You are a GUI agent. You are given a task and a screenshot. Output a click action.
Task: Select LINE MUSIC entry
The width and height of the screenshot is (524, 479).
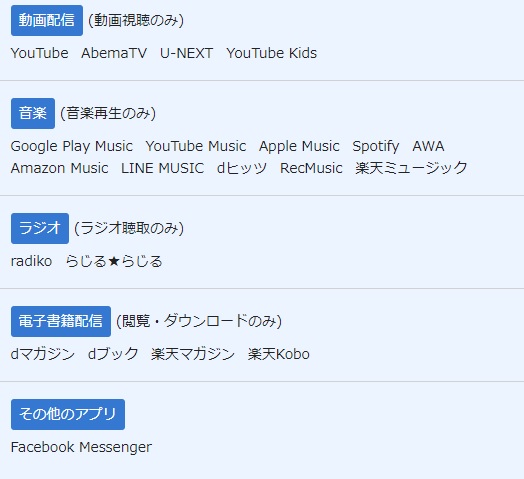162,168
